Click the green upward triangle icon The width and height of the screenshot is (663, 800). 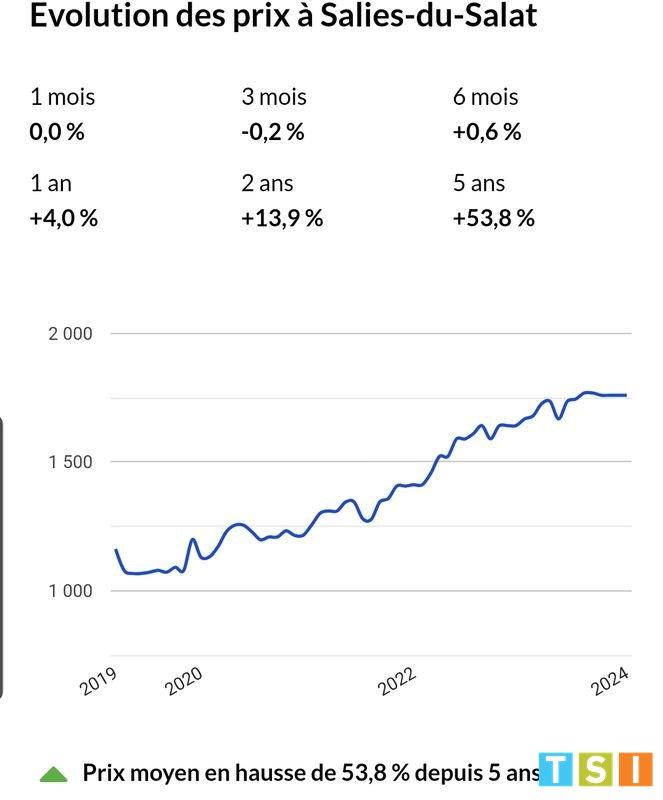(x=53, y=773)
